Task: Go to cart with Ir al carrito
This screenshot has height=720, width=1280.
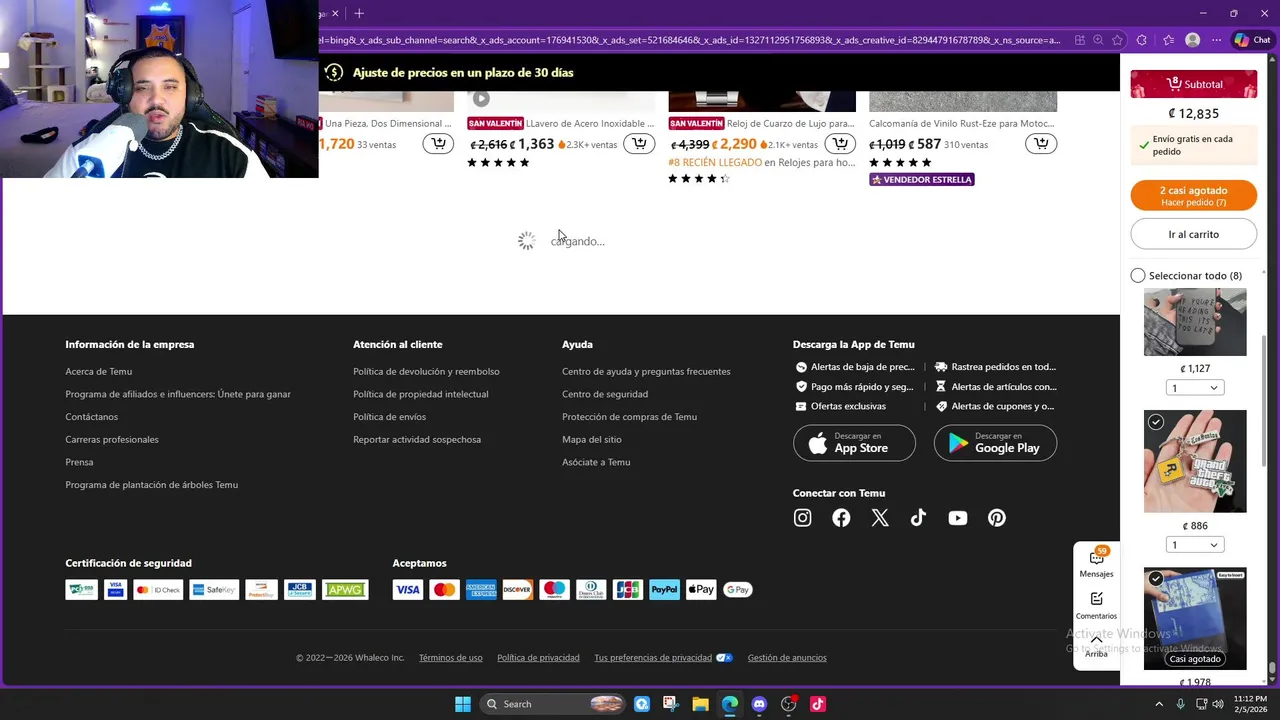Action: [x=1194, y=234]
